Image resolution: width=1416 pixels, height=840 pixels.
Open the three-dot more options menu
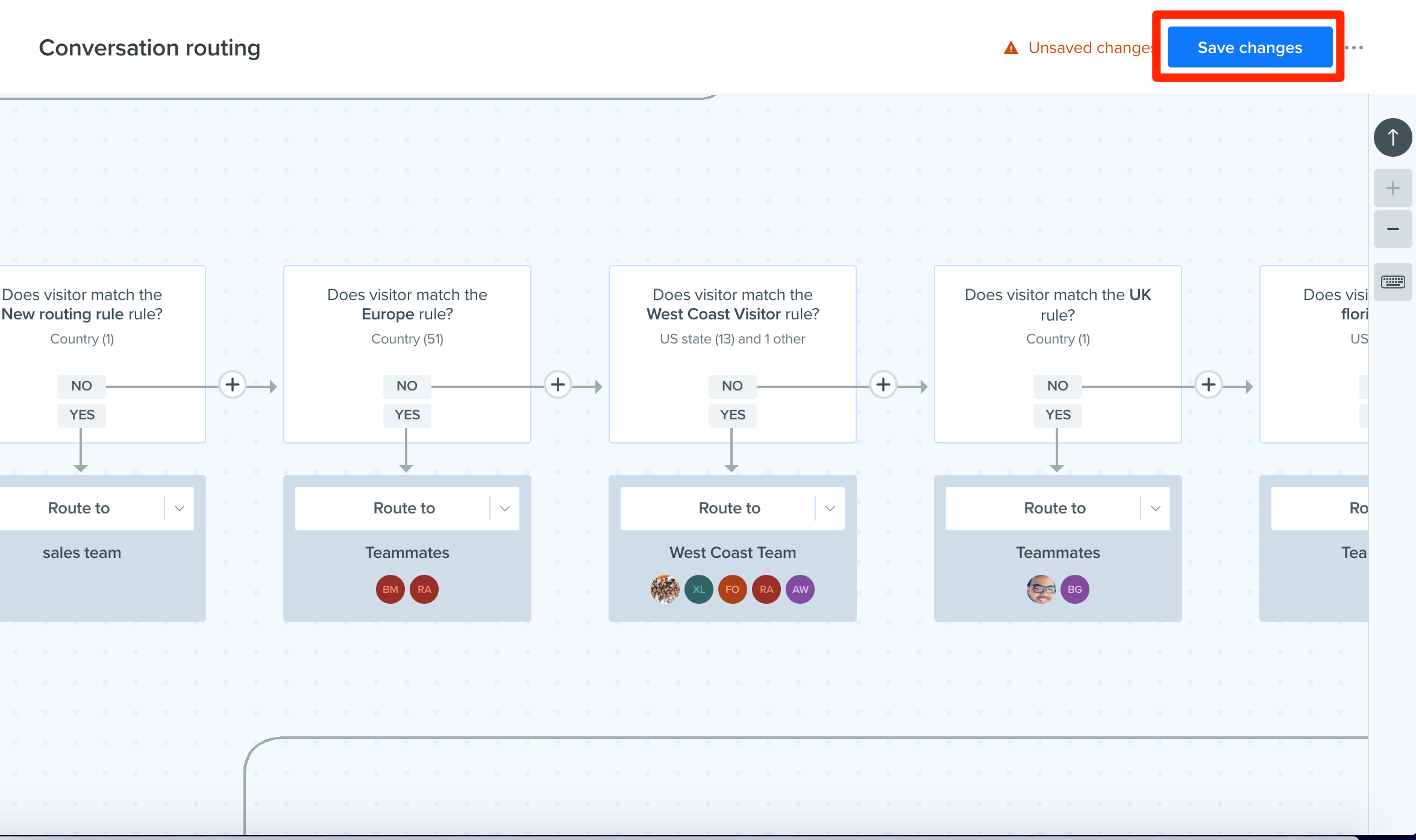click(x=1354, y=48)
